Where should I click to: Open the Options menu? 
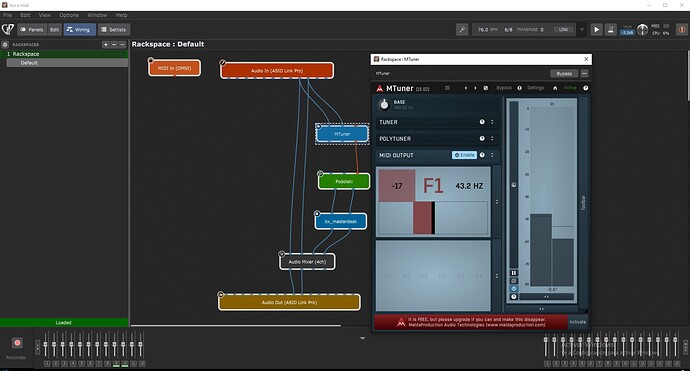69,15
